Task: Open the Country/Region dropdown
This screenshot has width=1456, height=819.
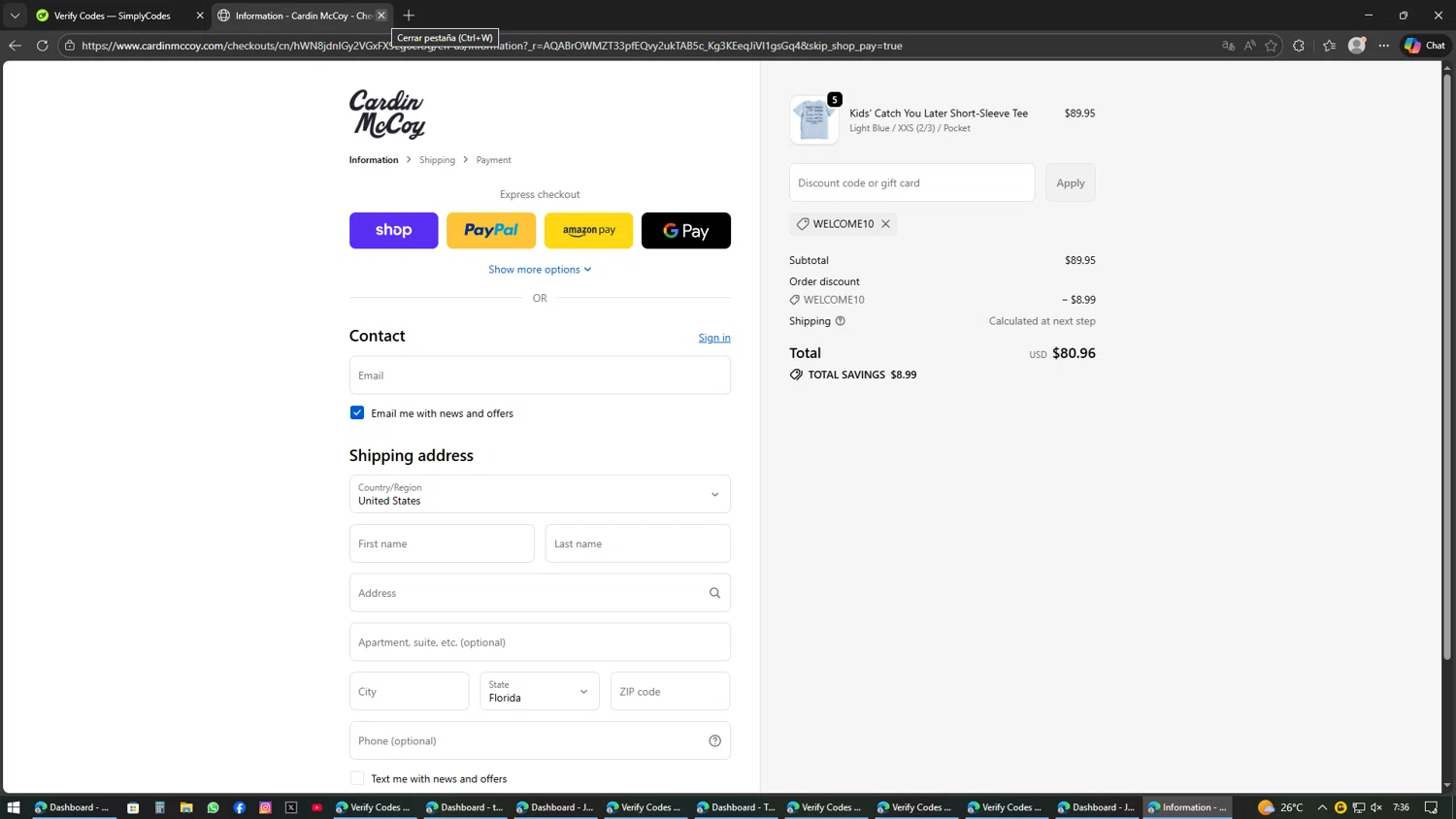Action: click(x=540, y=494)
